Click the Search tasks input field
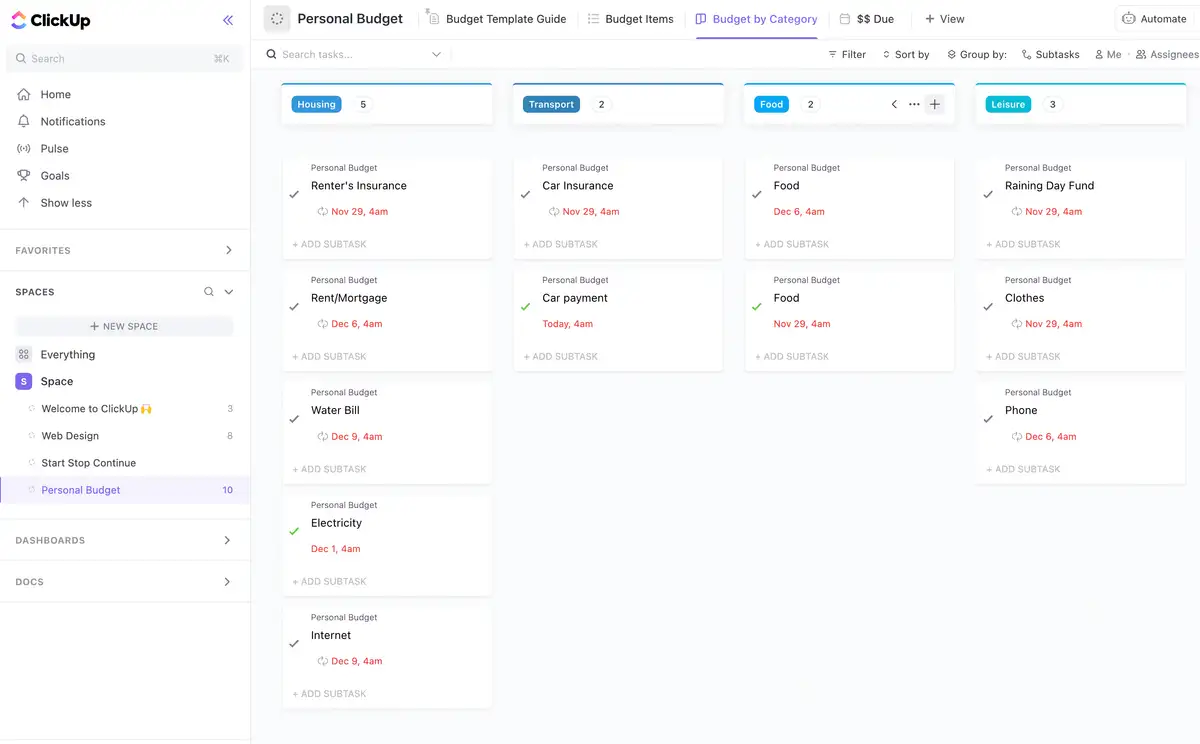Screen dimensions: 1200x744 coord(353,54)
